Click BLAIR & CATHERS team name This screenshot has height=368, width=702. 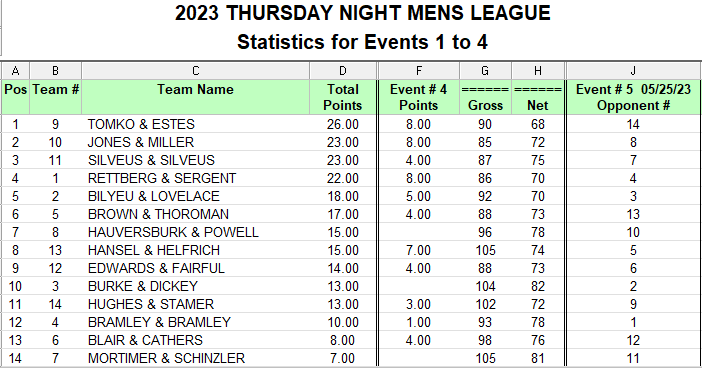pyautogui.click(x=145, y=340)
